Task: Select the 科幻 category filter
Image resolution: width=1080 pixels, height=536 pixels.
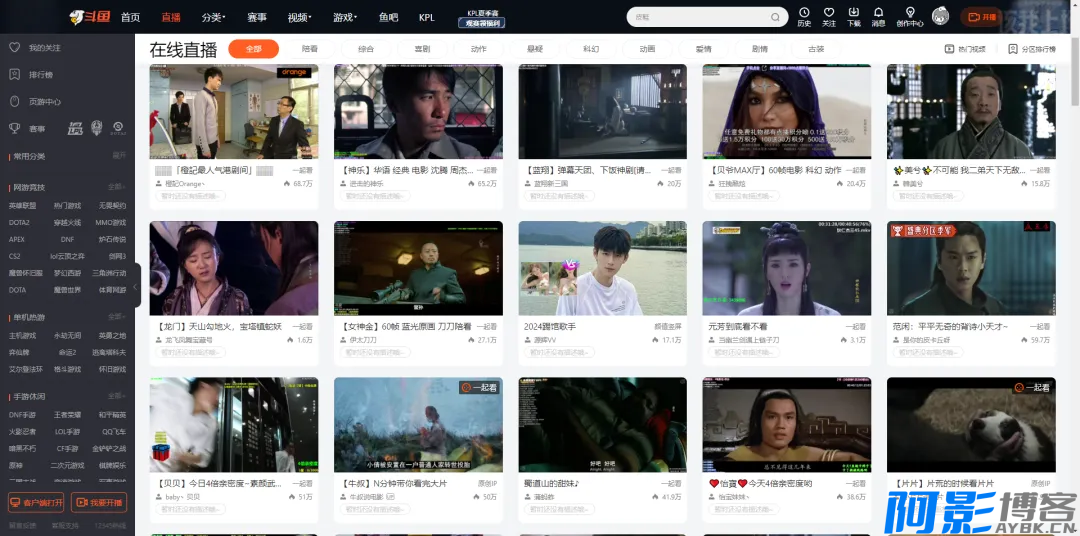Action: pos(591,49)
